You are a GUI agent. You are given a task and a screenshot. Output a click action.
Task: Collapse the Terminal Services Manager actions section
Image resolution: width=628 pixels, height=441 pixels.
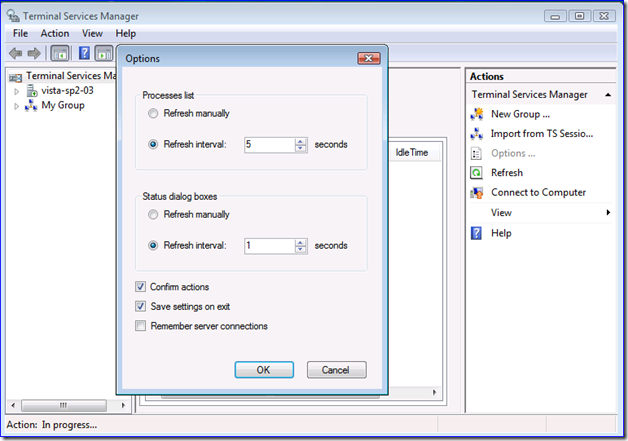(608, 95)
